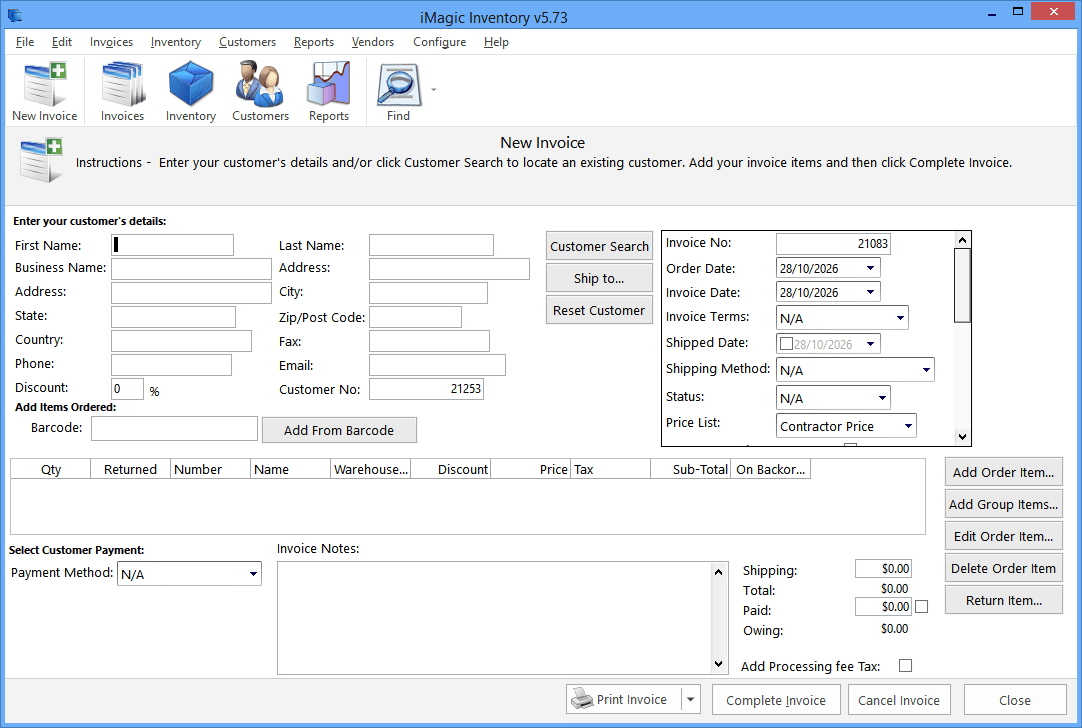Click the Sub-Total column header
Image resolution: width=1082 pixels, height=728 pixels.
[691, 469]
